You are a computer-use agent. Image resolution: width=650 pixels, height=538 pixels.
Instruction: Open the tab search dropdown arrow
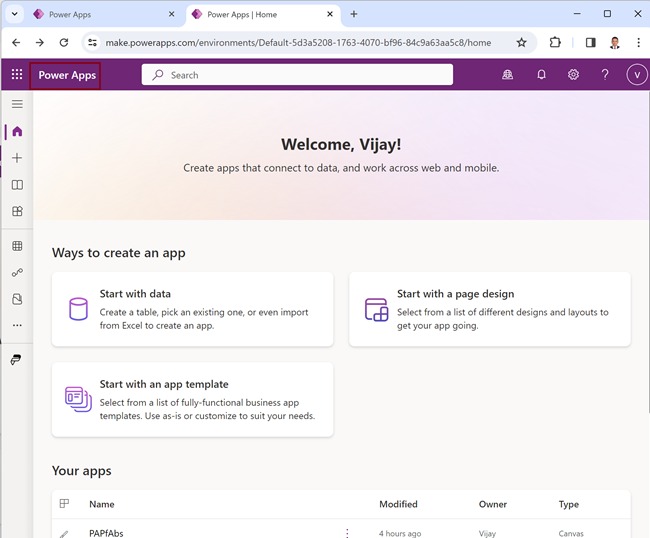click(15, 14)
